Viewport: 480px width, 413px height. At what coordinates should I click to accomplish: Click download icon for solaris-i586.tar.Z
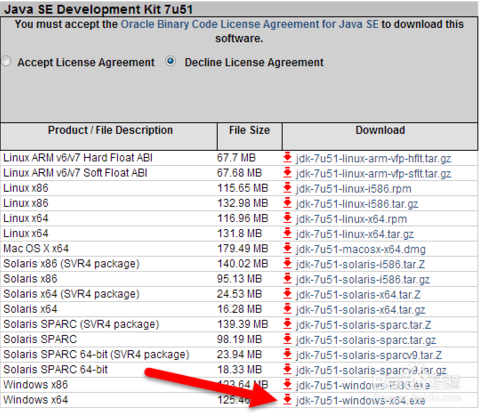tap(287, 264)
